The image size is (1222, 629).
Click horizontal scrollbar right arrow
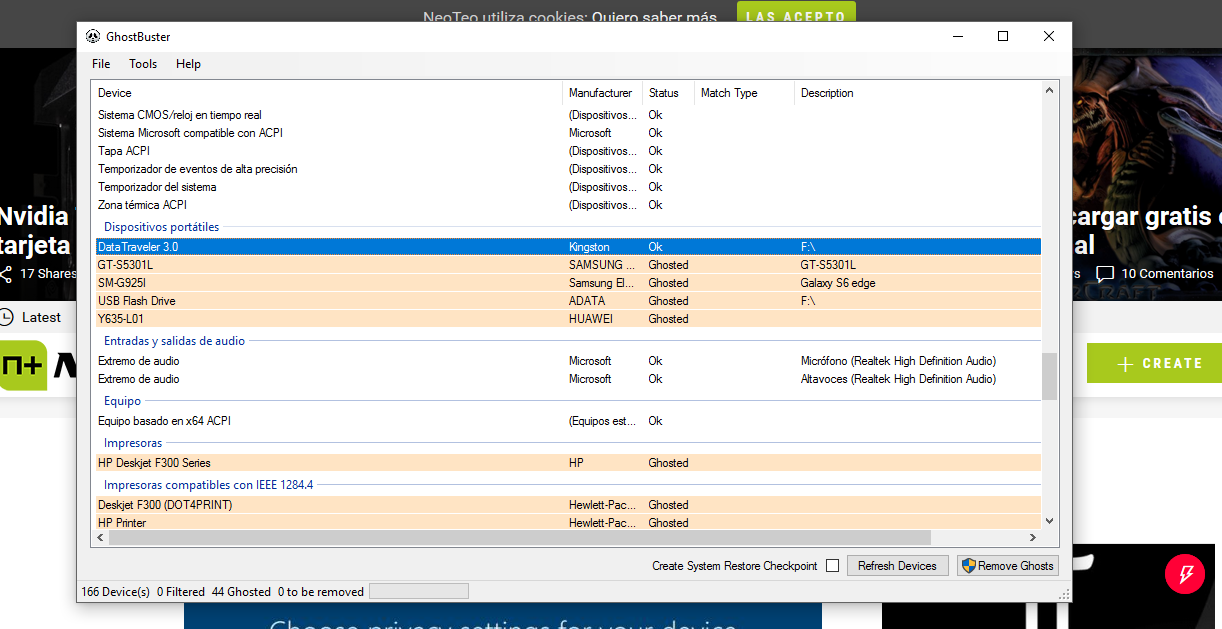click(1033, 538)
